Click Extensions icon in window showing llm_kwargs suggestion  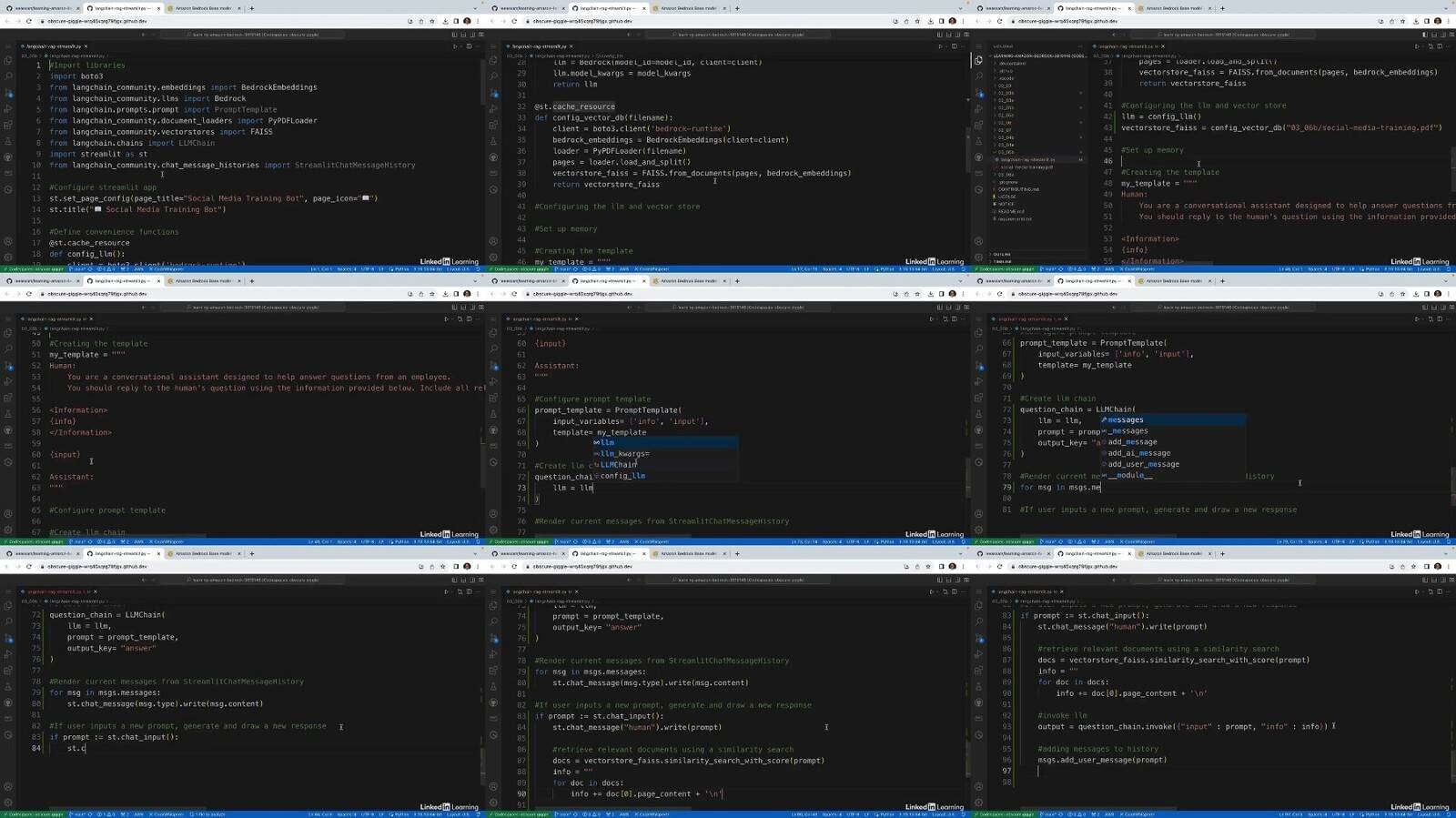click(x=493, y=398)
